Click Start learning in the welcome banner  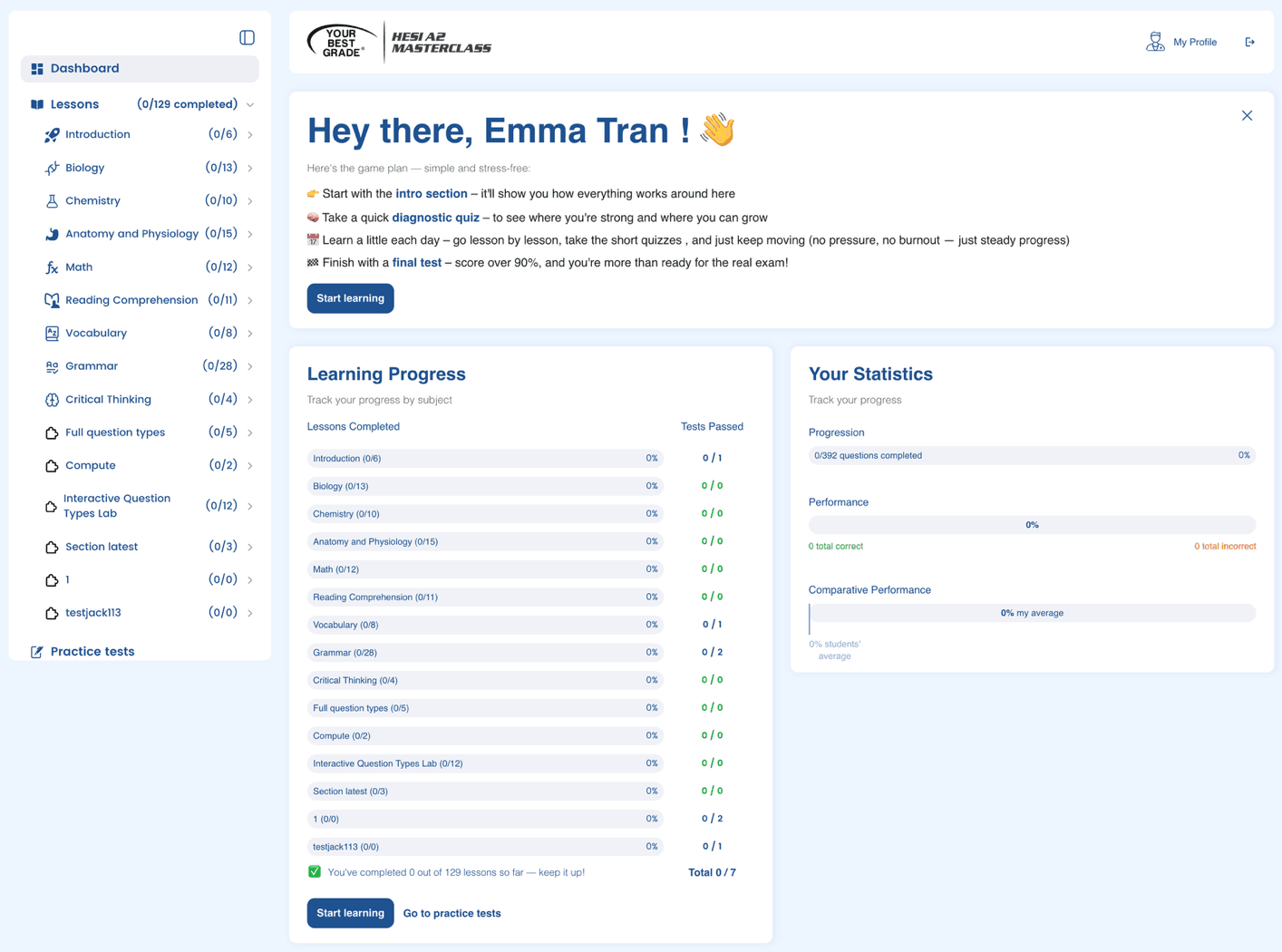[x=350, y=298]
